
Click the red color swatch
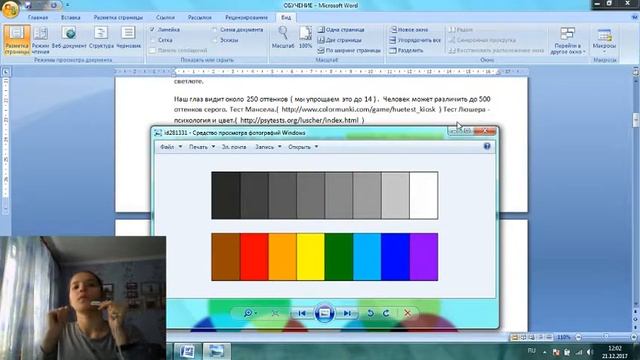pyautogui.click(x=254, y=257)
